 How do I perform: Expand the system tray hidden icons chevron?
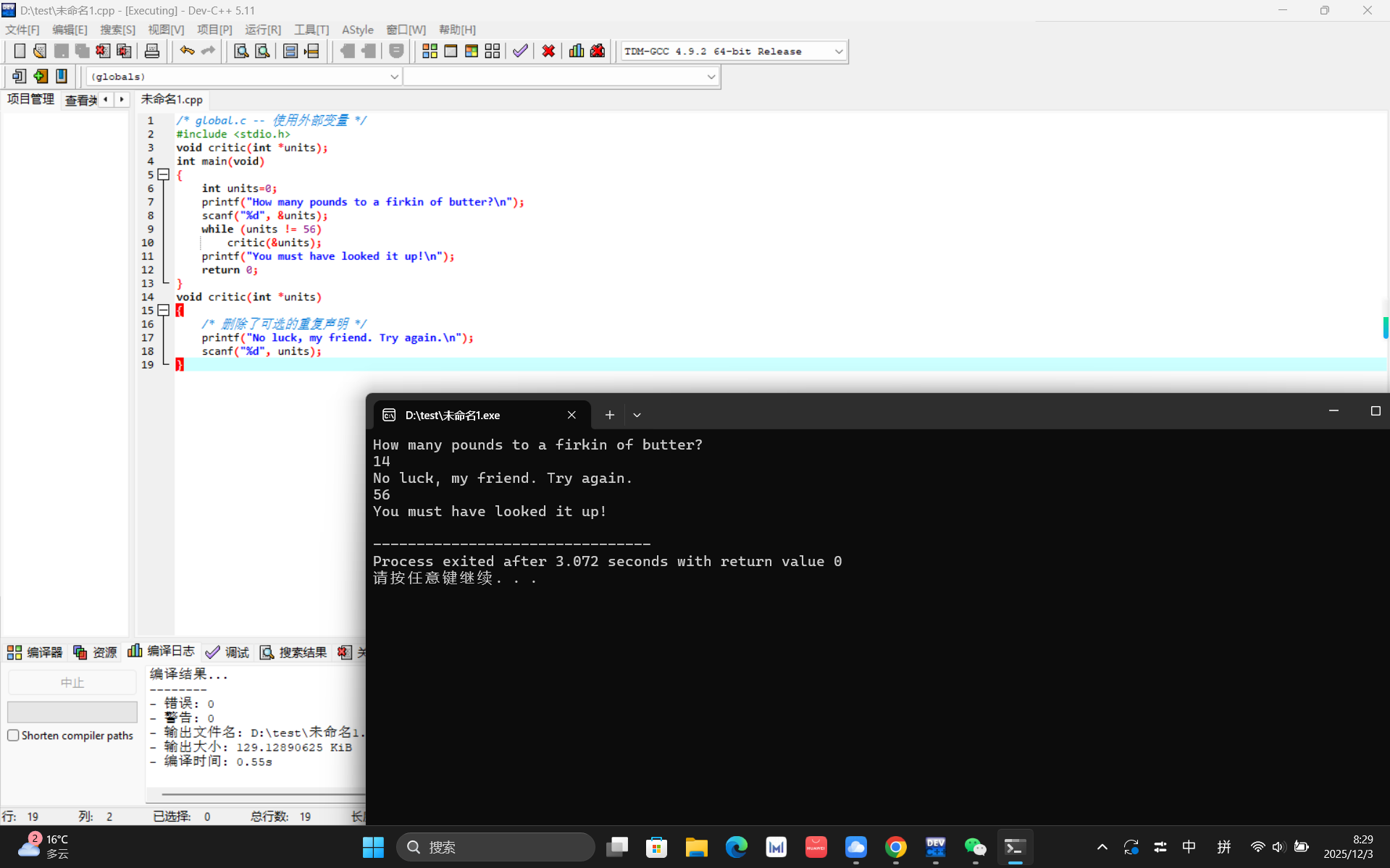[1102, 847]
